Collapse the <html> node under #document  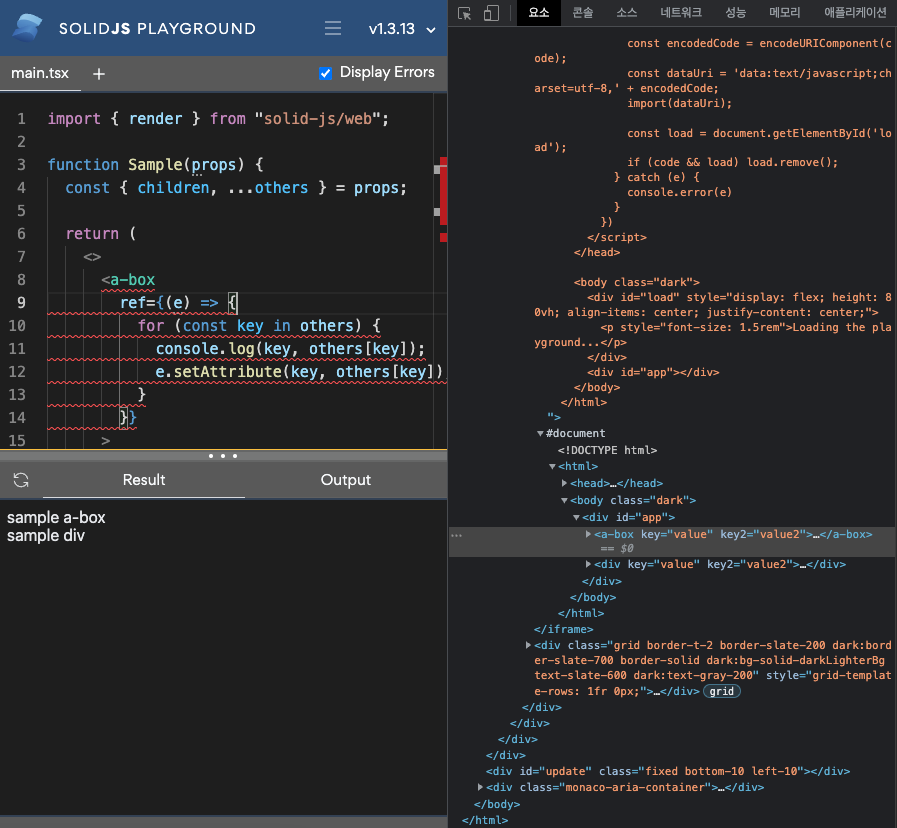(x=552, y=466)
